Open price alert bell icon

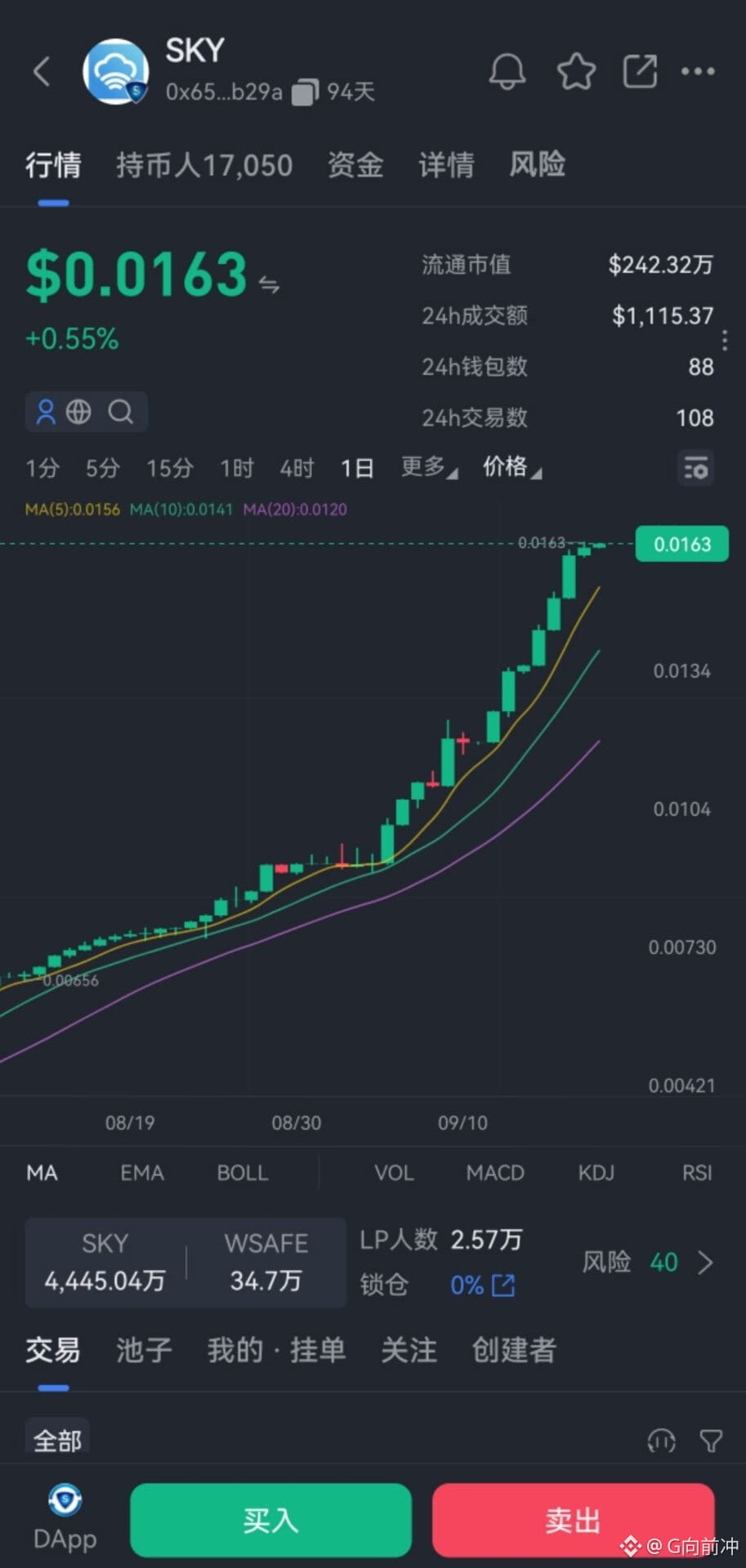pyautogui.click(x=507, y=72)
